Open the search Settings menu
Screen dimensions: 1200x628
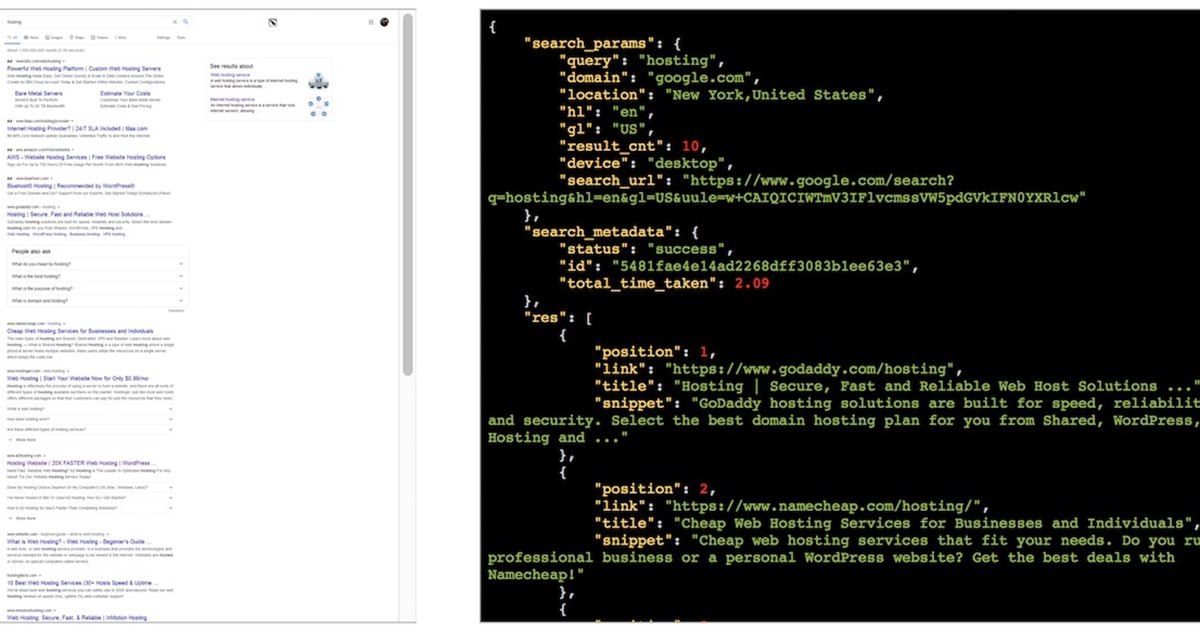coord(163,36)
